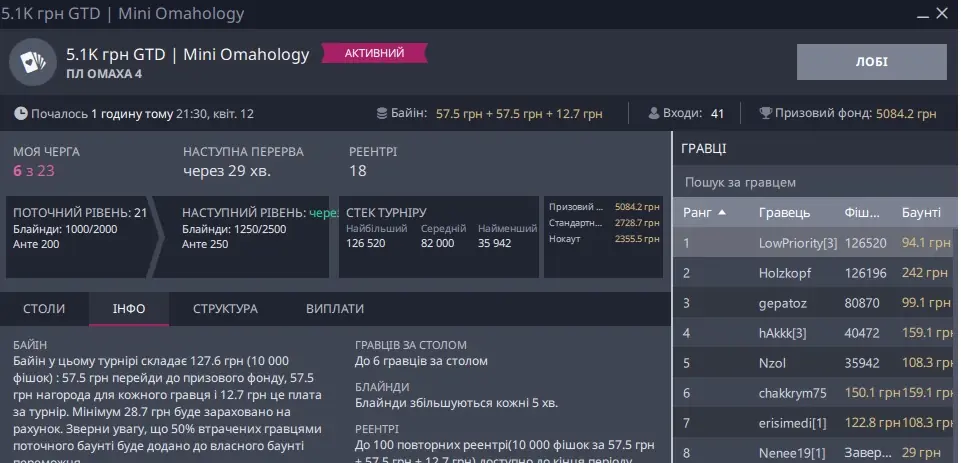Image resolution: width=961 pixels, height=463 pixels.
Task: Click the trophy icon by Призовий фонд
Action: 765,114
